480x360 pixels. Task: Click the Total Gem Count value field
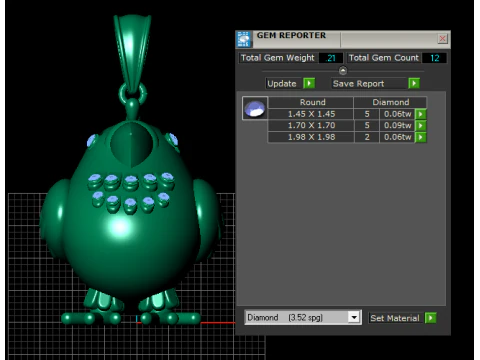[434, 58]
